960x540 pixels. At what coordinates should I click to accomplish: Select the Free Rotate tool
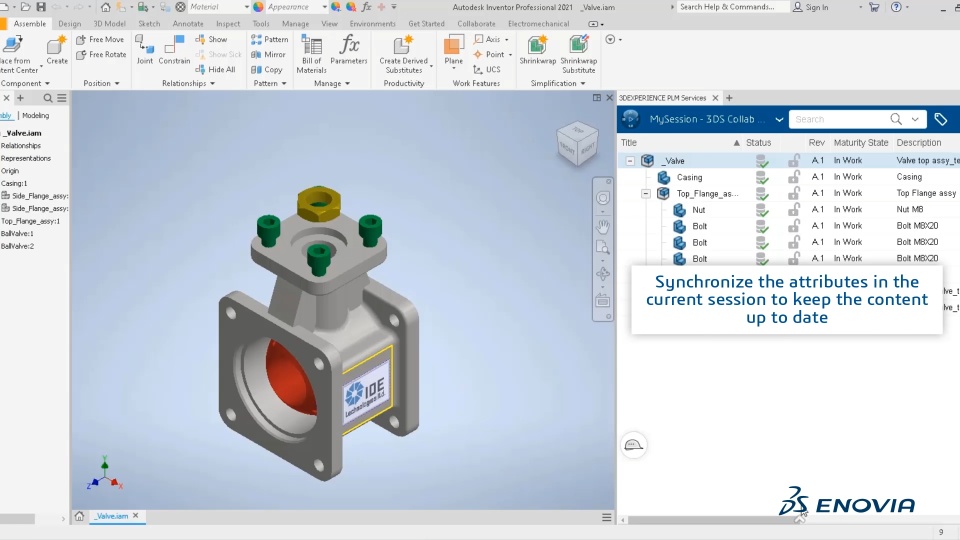101,54
